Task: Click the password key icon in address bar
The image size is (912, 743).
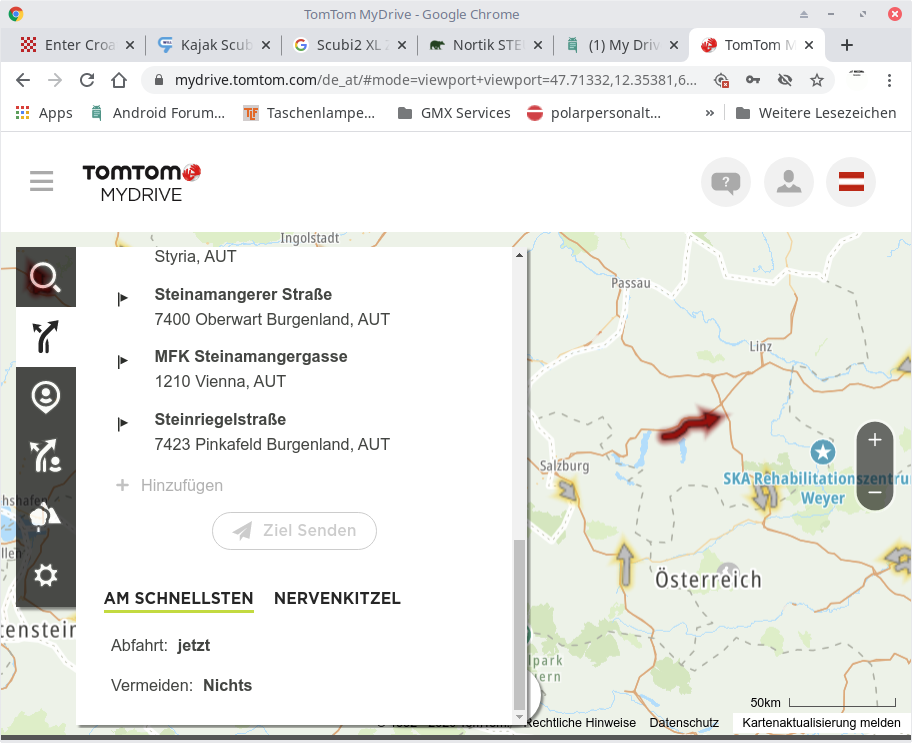Action: [x=753, y=80]
